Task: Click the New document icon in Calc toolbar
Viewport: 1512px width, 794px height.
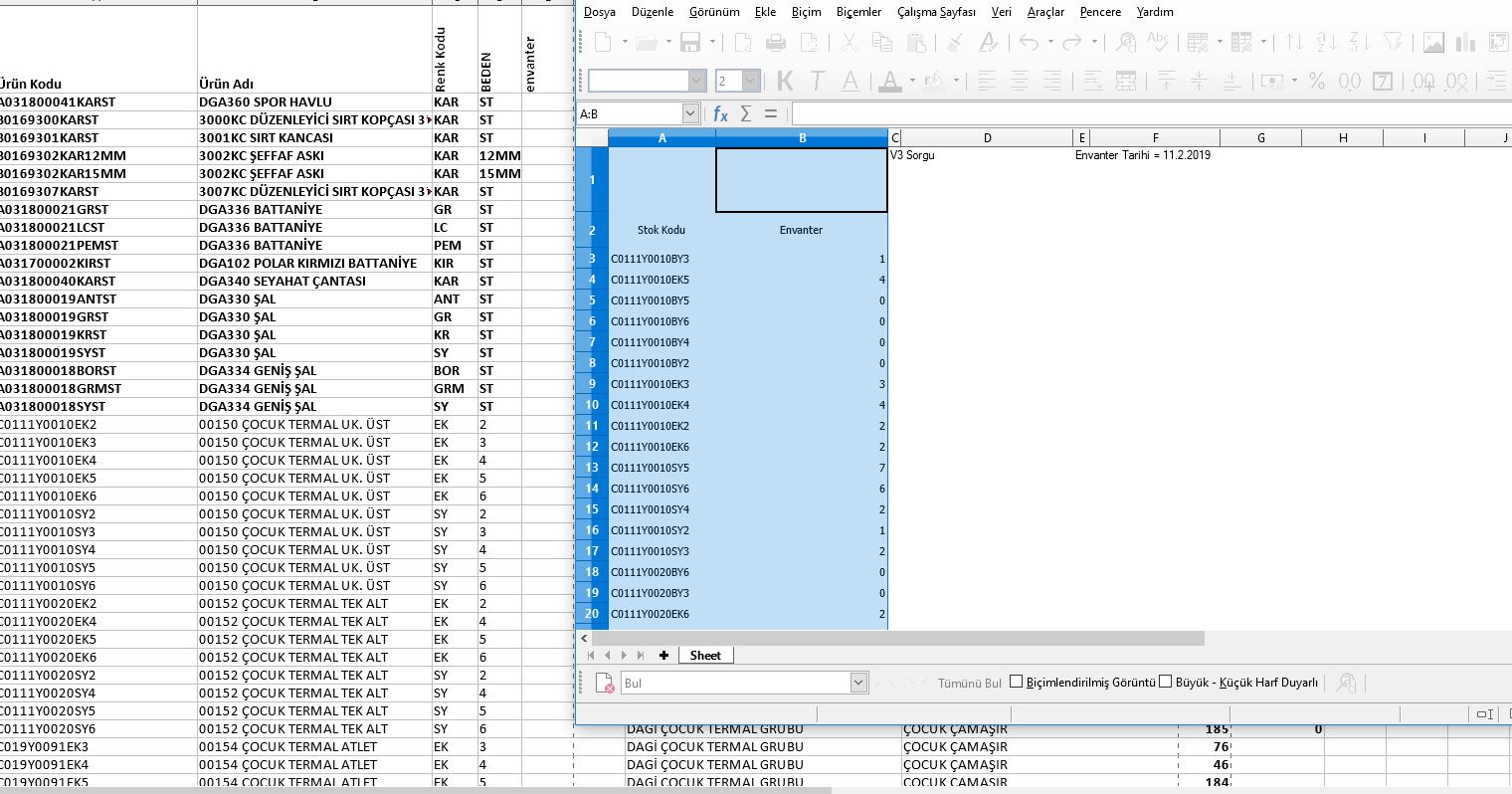Action: point(603,42)
